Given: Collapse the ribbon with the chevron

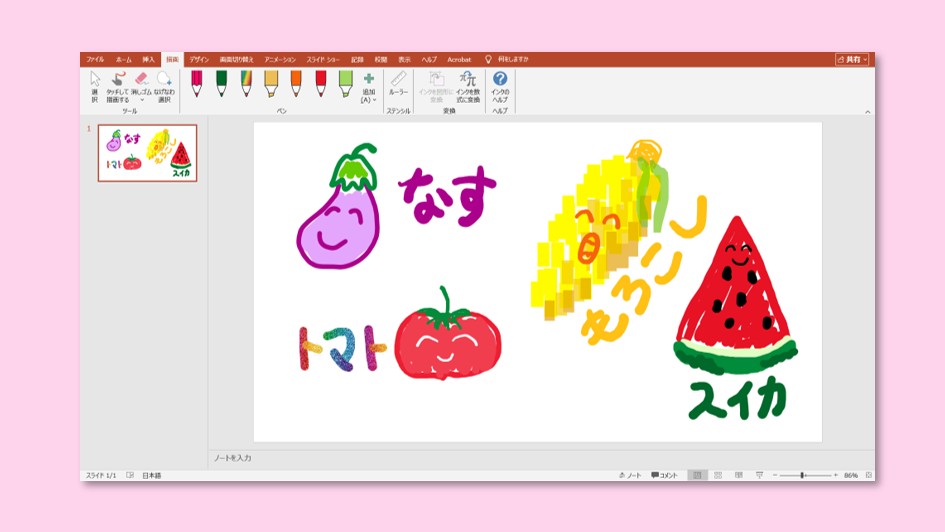Looking at the screenshot, I should [x=867, y=111].
